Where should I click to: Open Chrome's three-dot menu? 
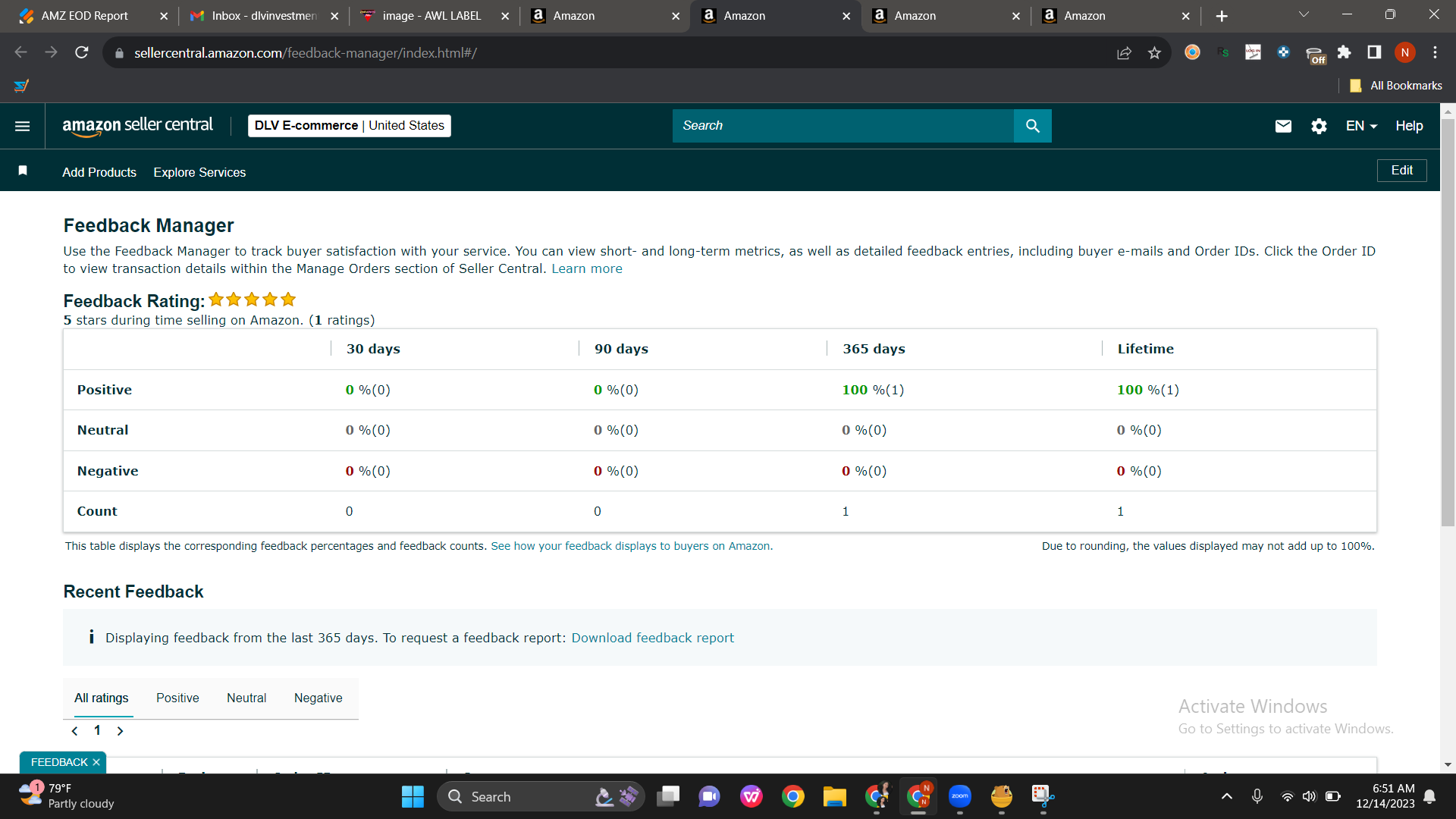[x=1435, y=52]
